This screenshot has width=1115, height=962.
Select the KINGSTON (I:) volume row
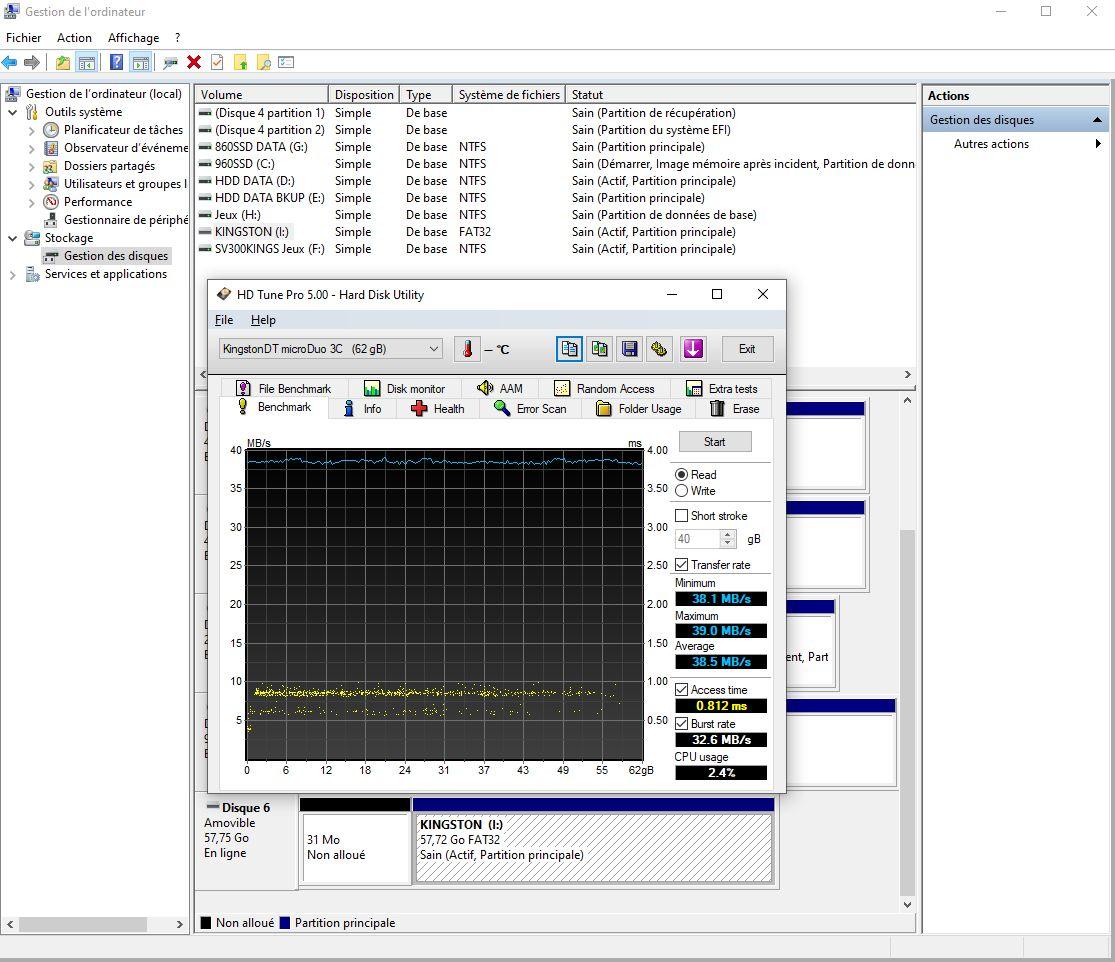(250, 232)
